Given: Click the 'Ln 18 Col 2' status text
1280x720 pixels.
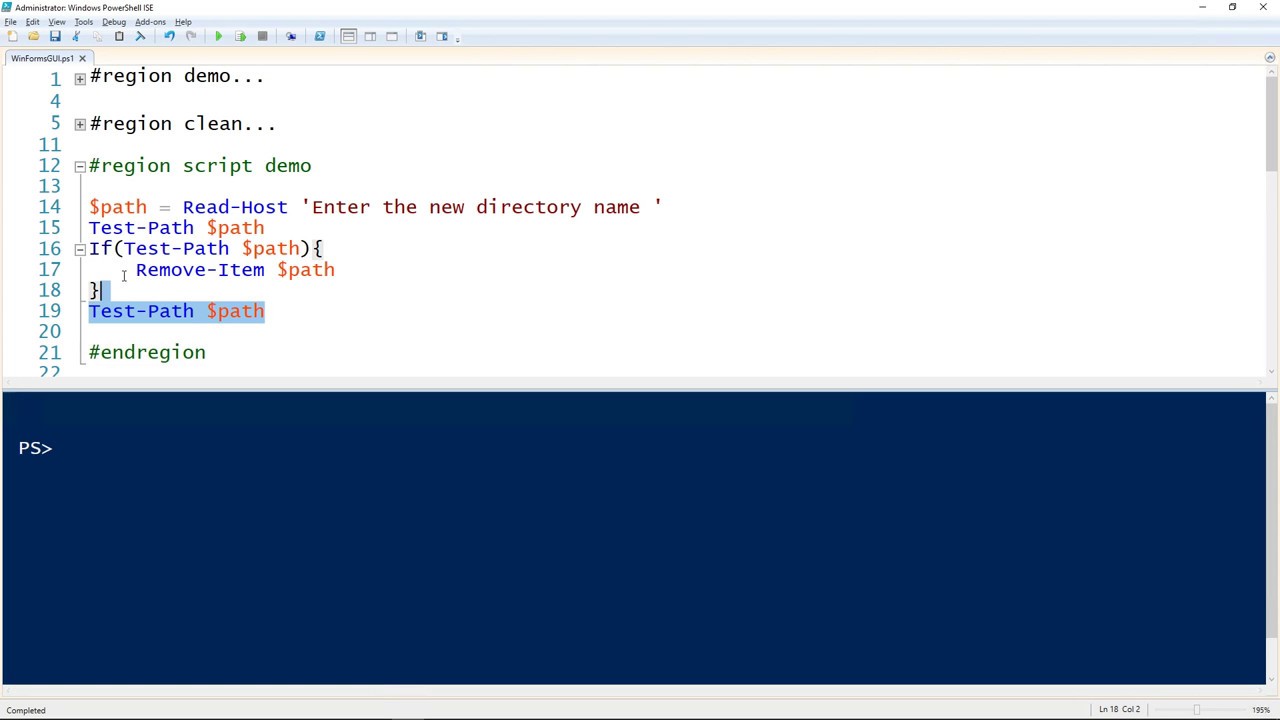Looking at the screenshot, I should pyautogui.click(x=1119, y=710).
